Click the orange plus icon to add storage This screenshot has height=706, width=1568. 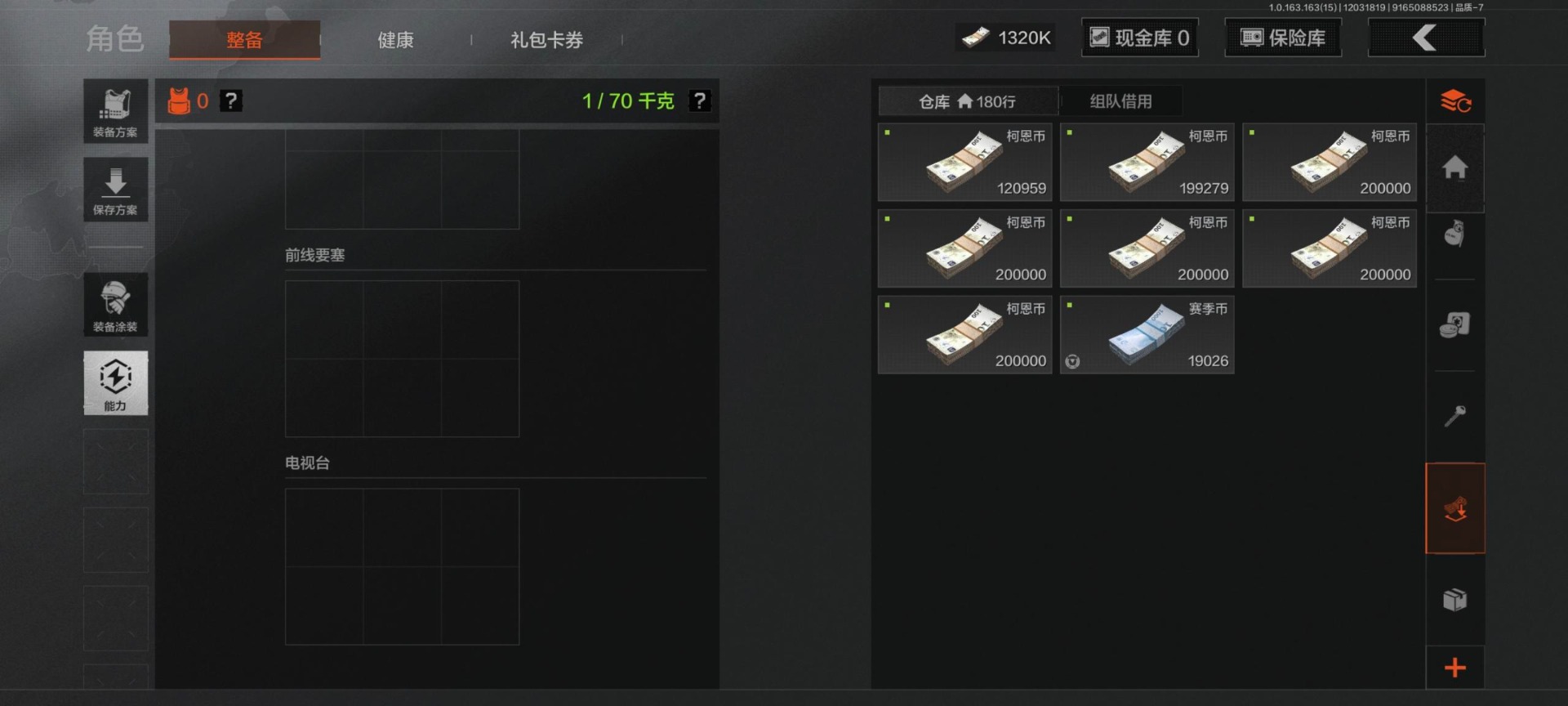[x=1454, y=668]
